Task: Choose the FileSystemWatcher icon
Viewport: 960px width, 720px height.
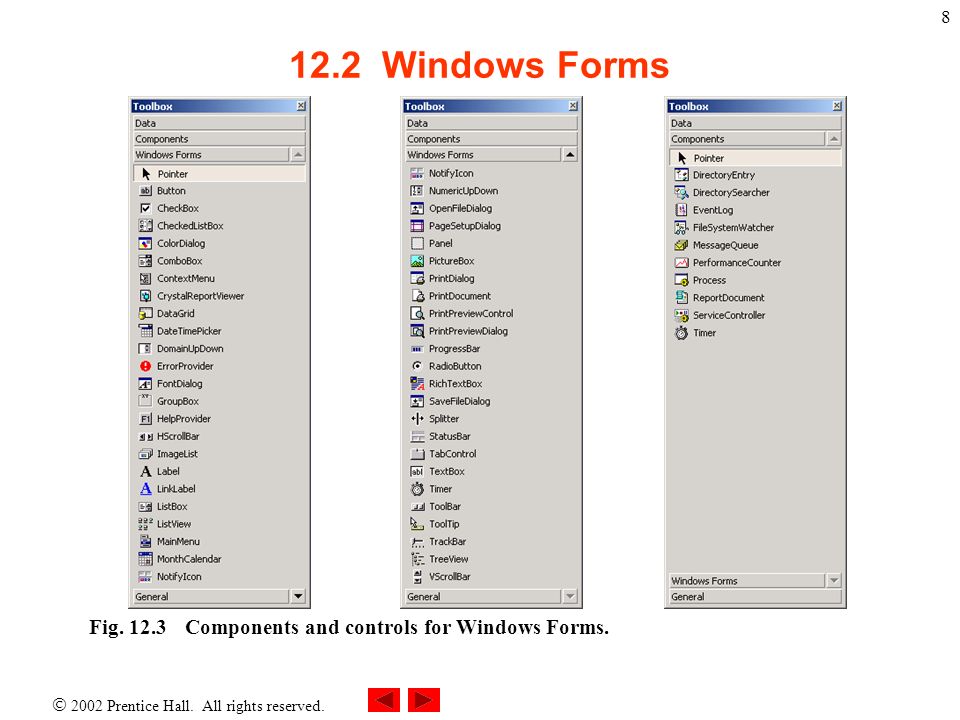Action: point(681,228)
